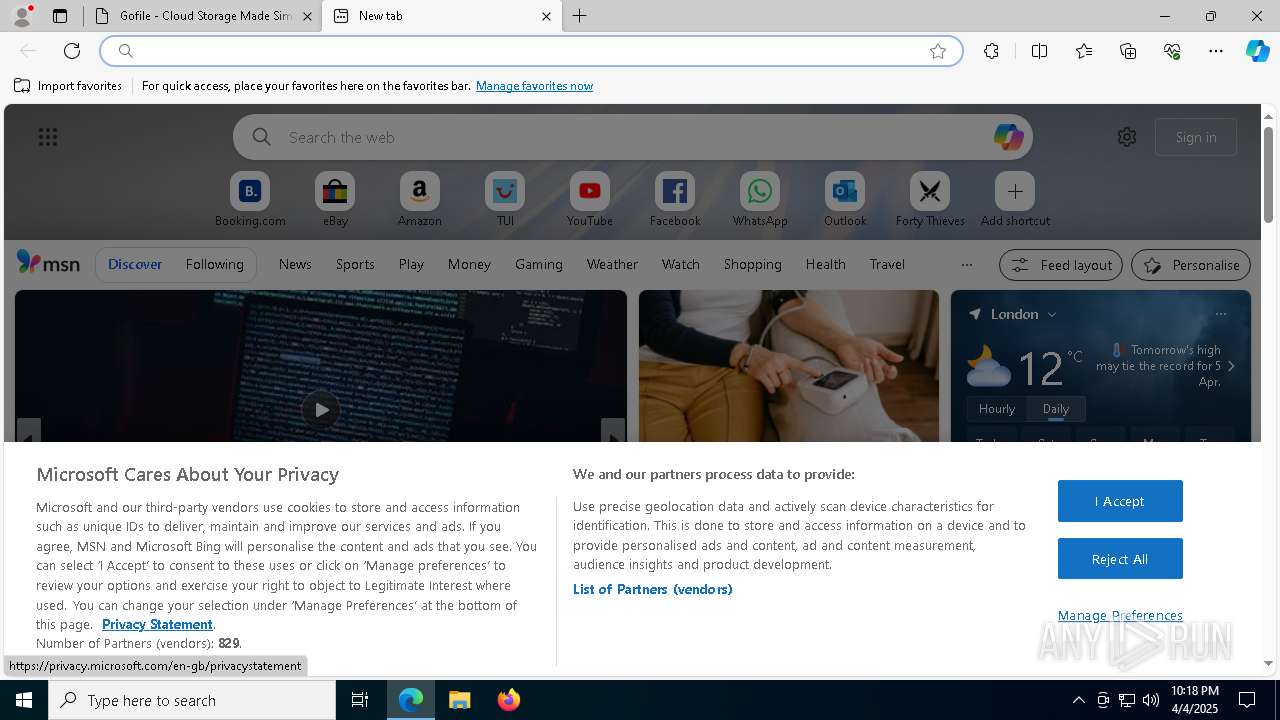This screenshot has height=720, width=1280.
Task: Show hidden system tray icons
Action: tap(1078, 700)
